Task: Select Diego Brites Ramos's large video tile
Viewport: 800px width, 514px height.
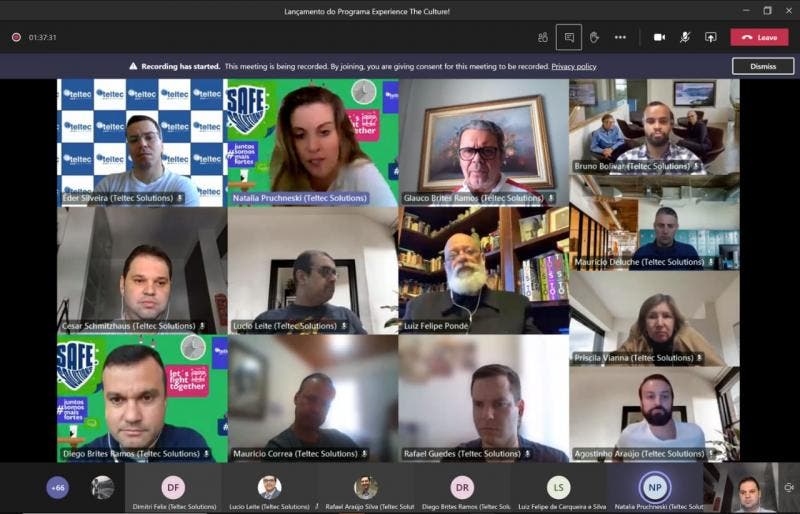Action: [x=142, y=398]
